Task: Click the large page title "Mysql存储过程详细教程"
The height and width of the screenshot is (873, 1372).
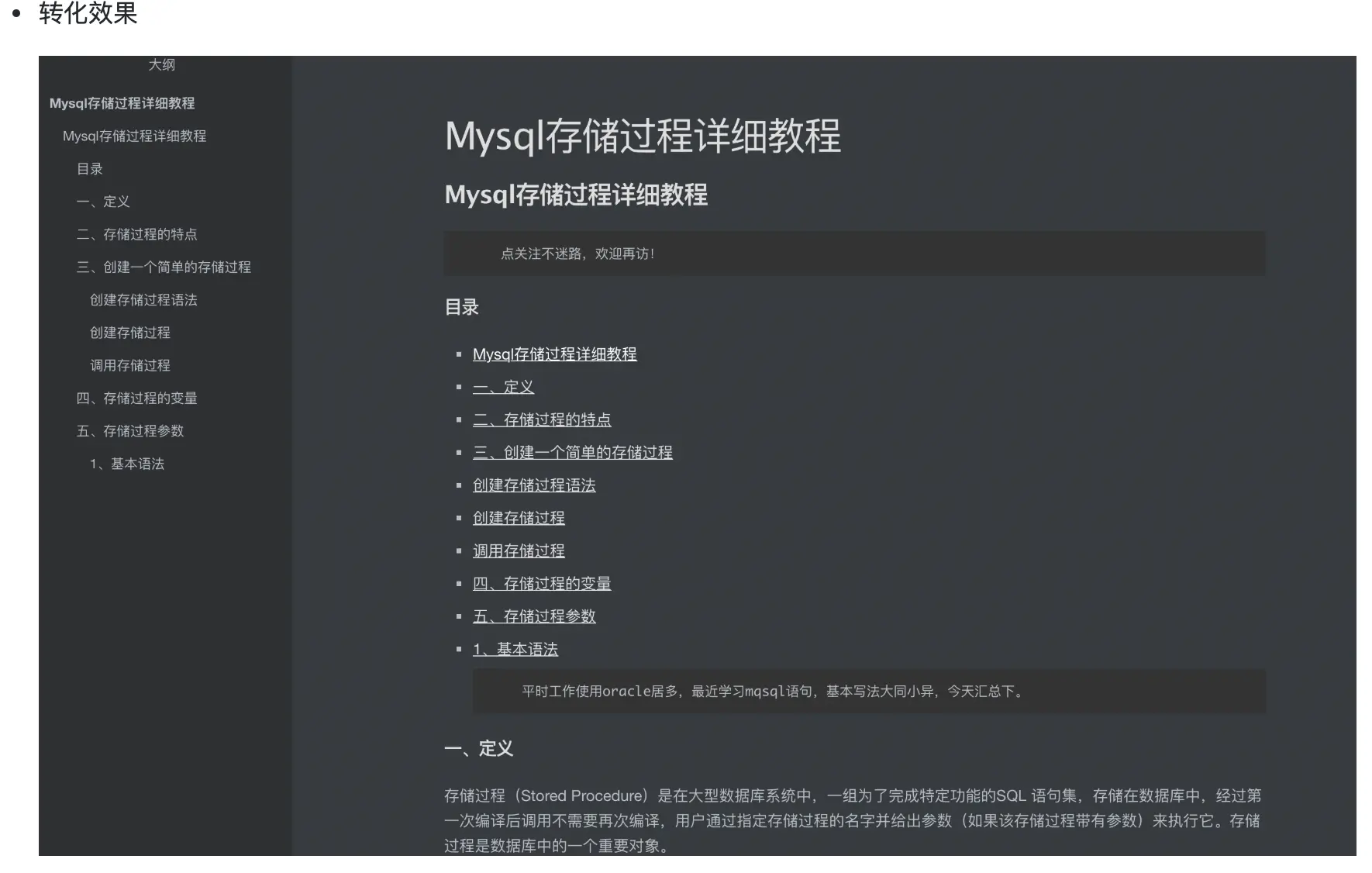Action: click(643, 136)
